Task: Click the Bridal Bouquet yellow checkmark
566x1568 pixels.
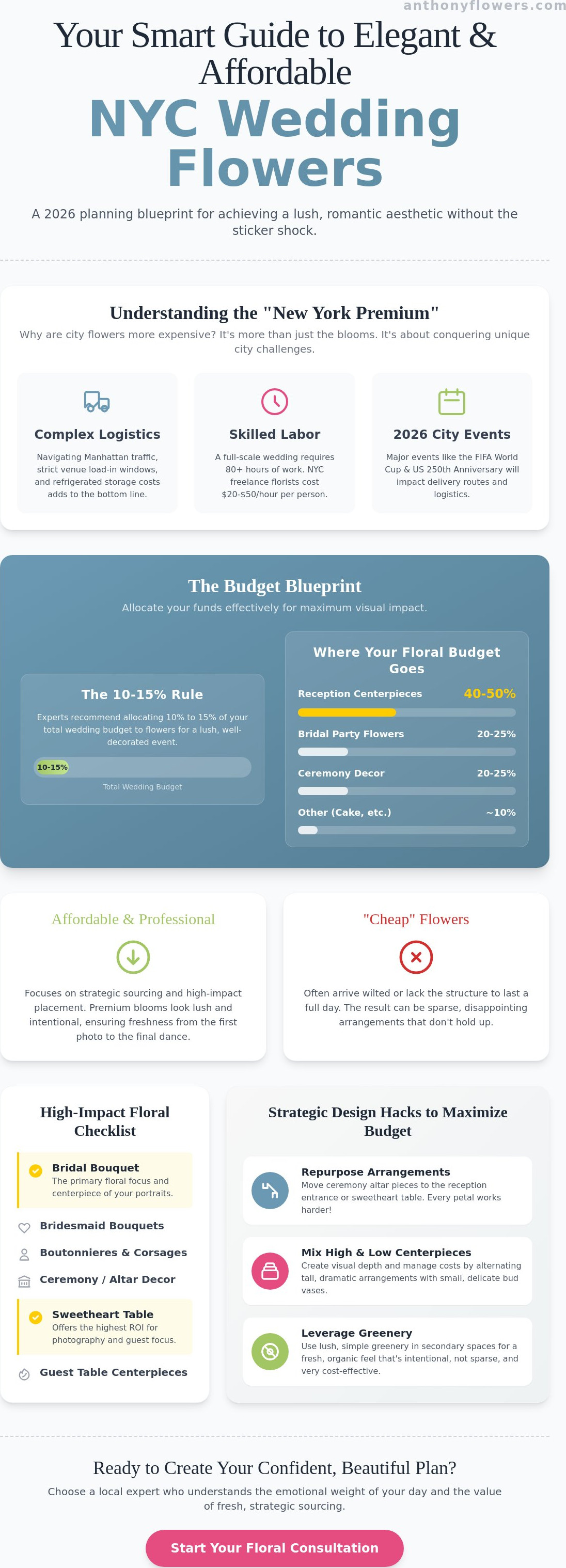Action: [36, 1170]
